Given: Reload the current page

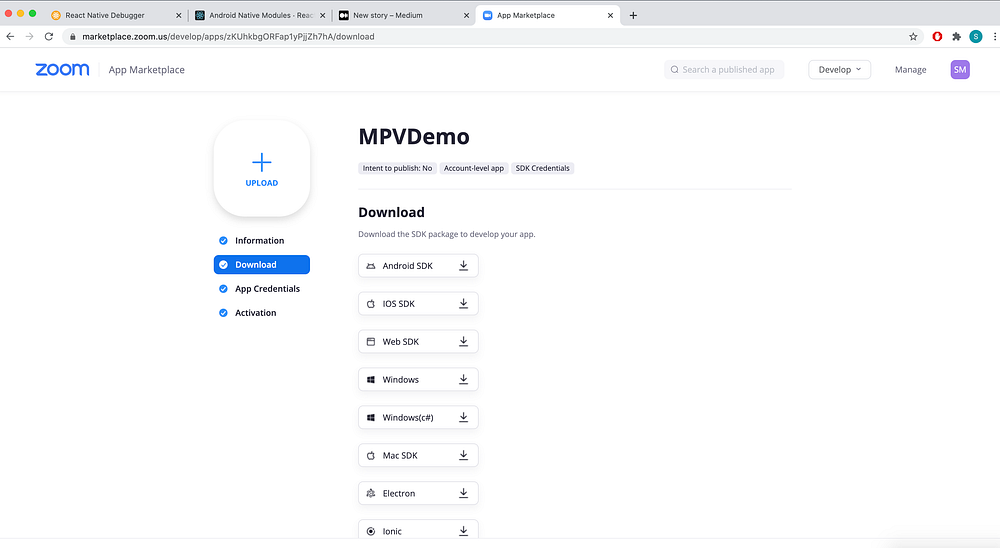Looking at the screenshot, I should click(x=48, y=36).
